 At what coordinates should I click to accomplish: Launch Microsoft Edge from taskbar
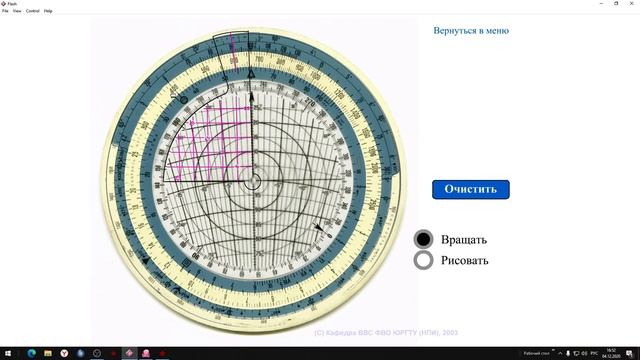click(x=31, y=353)
